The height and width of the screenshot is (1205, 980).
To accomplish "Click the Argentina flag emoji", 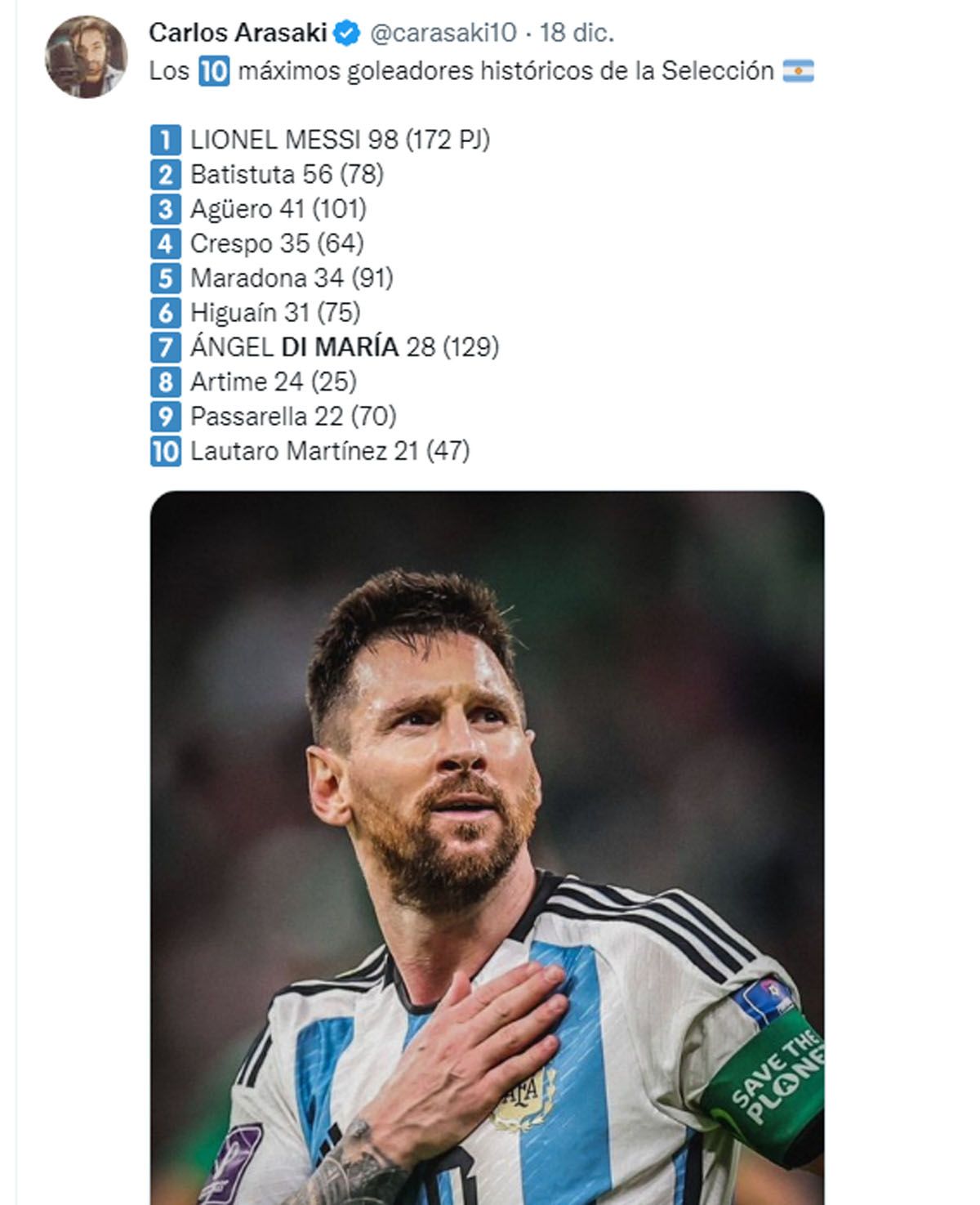I will point(799,72).
